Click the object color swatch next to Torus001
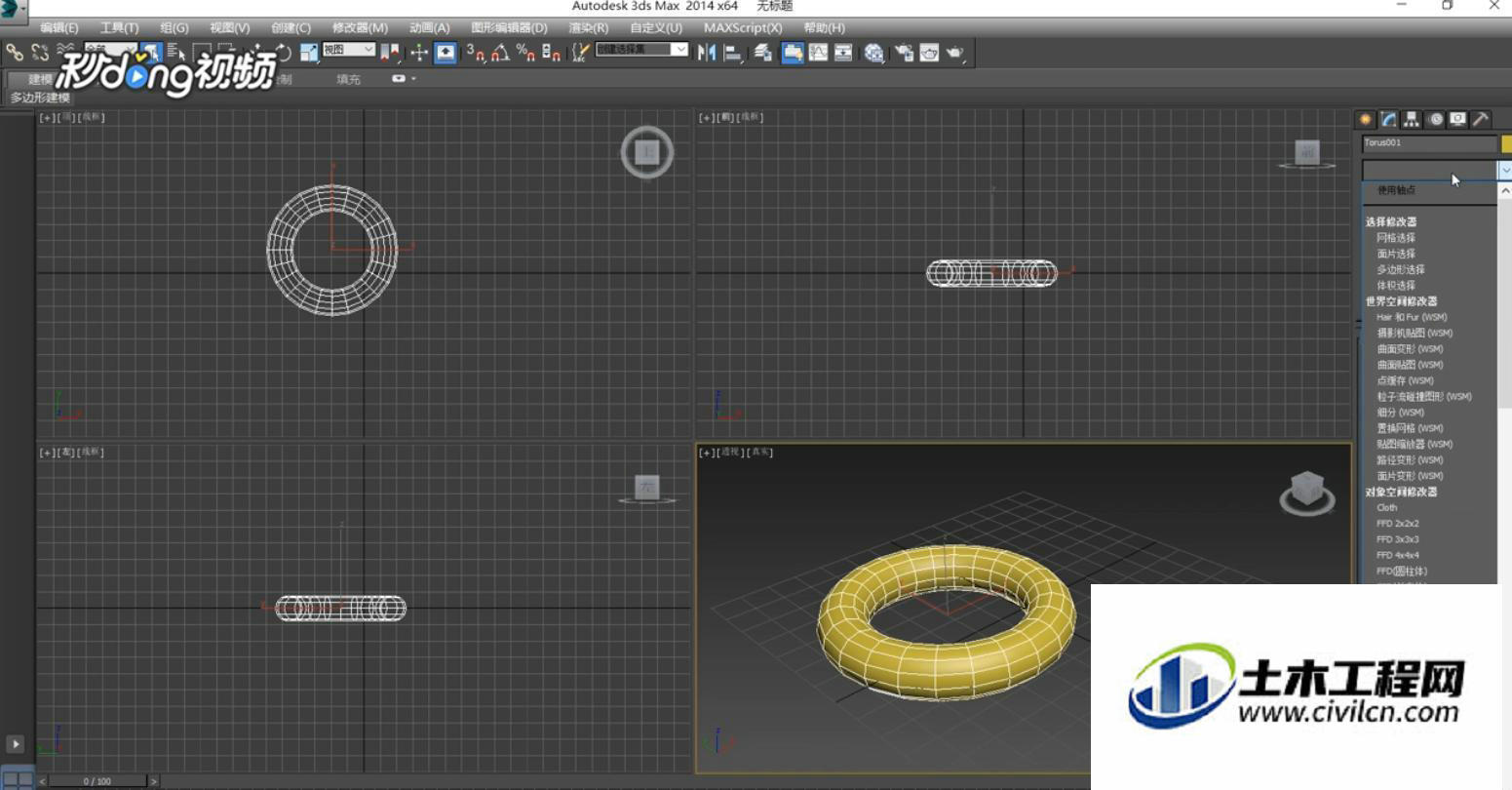The width and height of the screenshot is (1512, 790). tap(1507, 143)
